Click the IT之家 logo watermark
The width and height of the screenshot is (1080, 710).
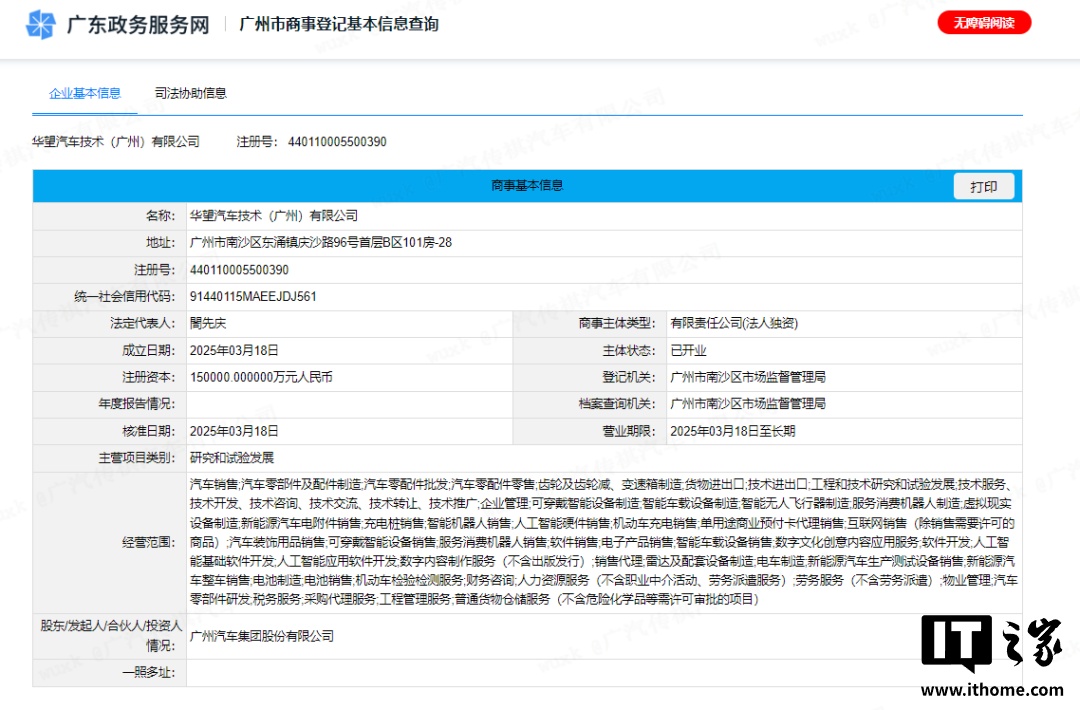pyautogui.click(x=992, y=644)
